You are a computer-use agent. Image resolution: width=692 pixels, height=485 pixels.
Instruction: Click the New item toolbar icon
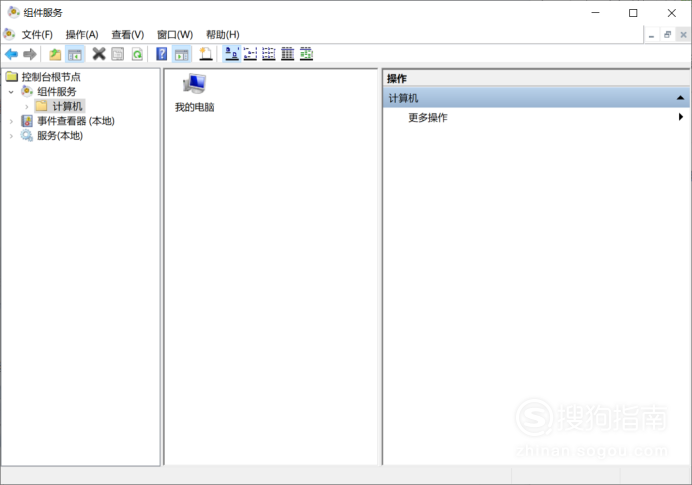click(206, 54)
